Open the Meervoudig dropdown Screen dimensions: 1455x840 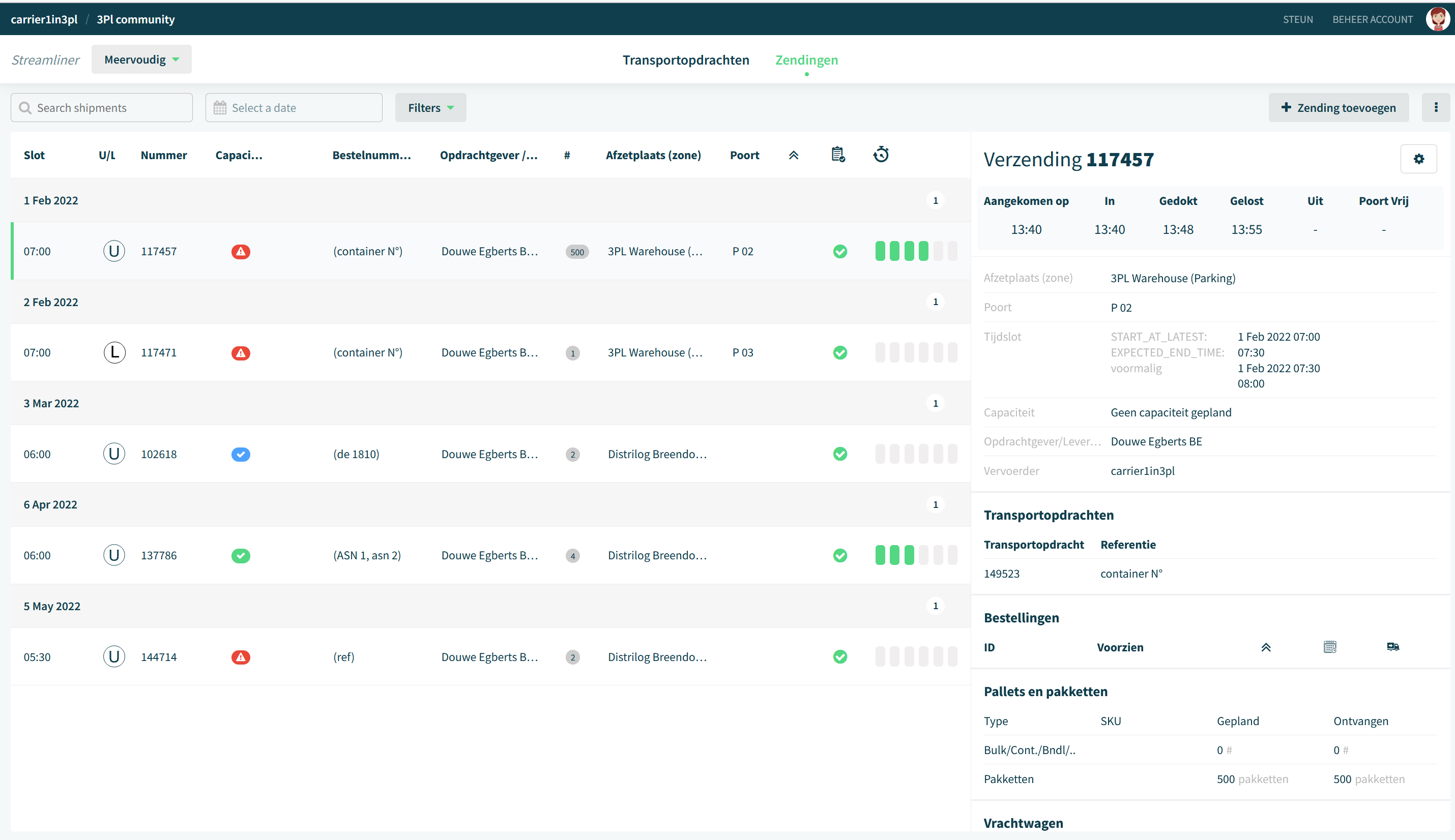pos(141,59)
